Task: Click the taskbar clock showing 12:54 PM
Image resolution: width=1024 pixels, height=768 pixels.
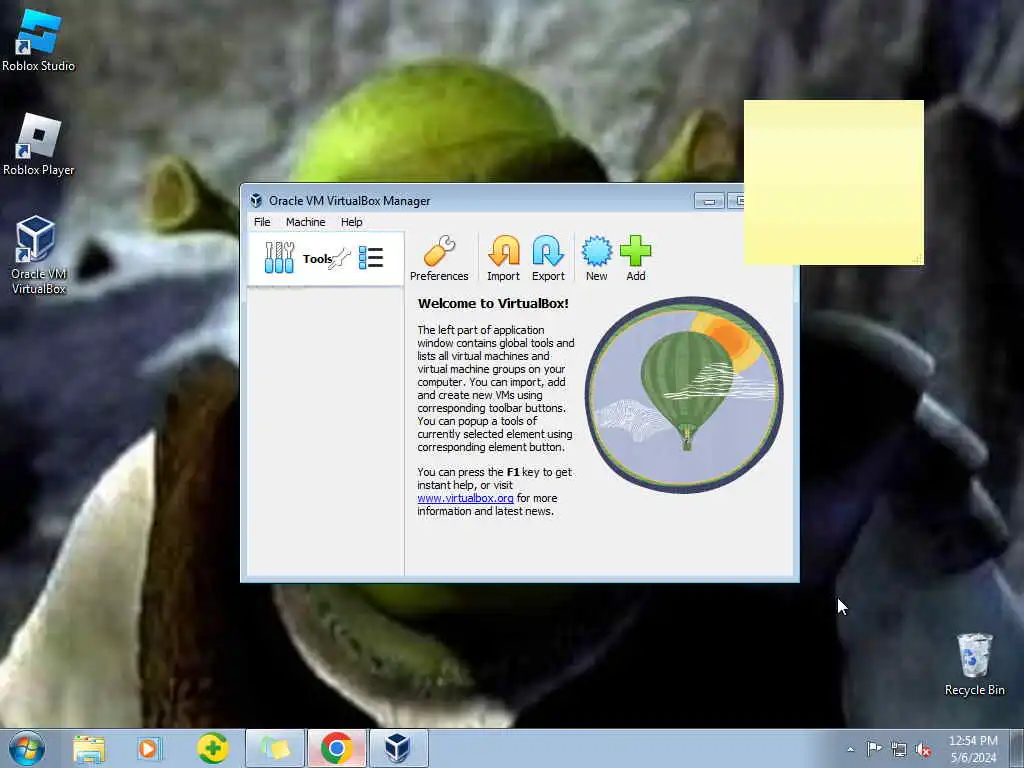Action: coord(973,749)
